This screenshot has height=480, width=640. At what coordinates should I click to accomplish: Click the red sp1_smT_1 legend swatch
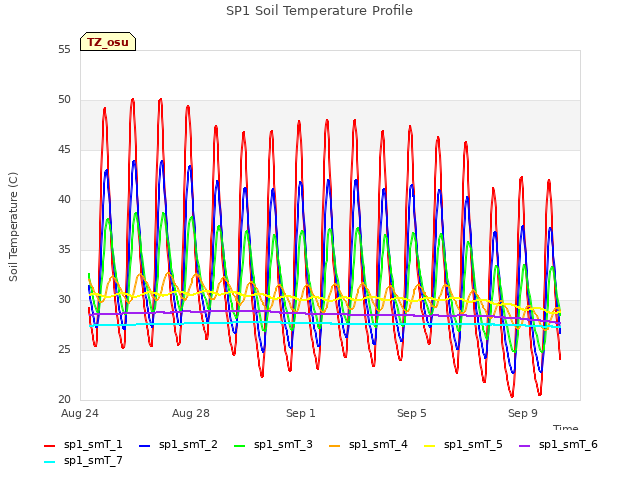tap(49, 446)
